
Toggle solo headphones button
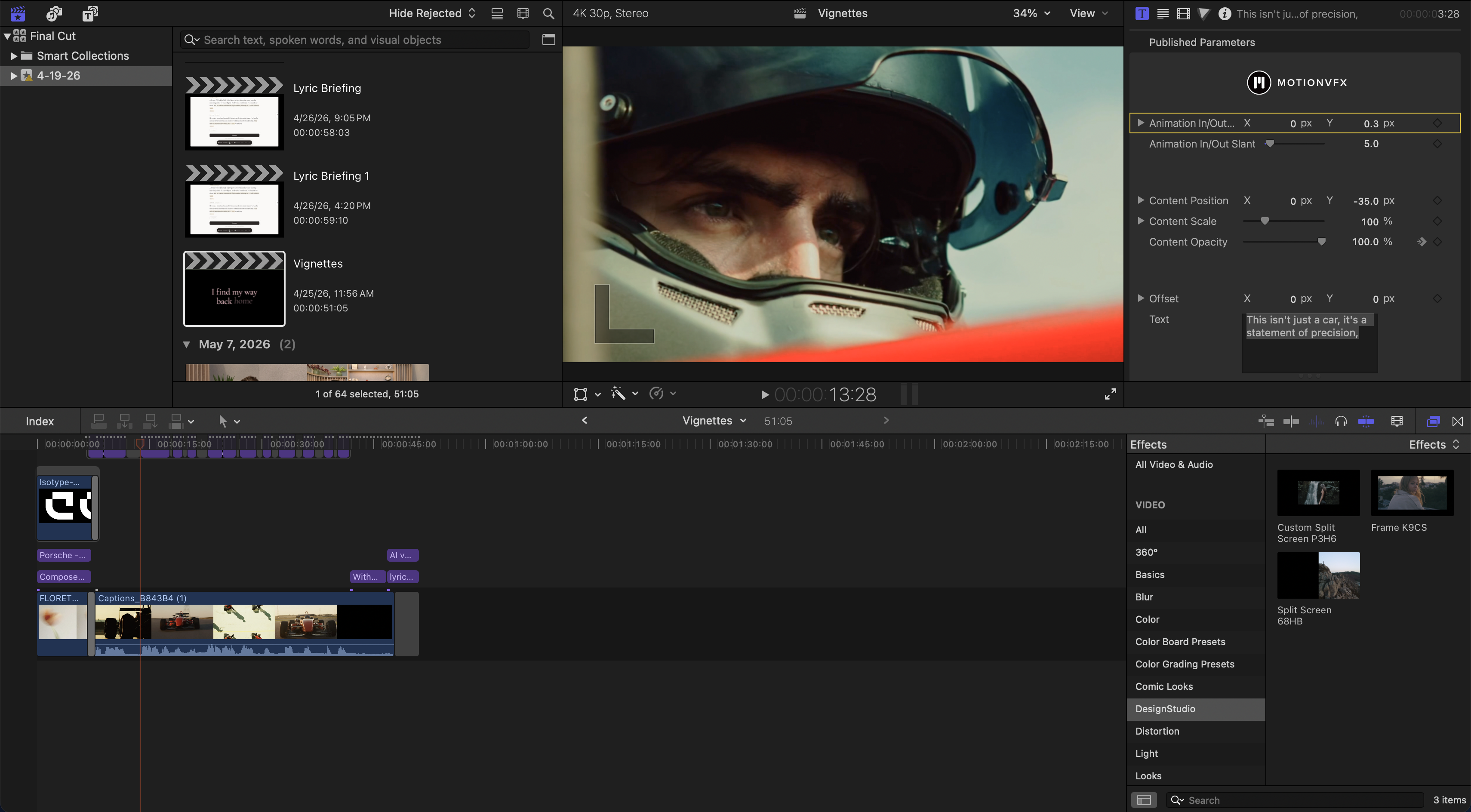(1341, 421)
